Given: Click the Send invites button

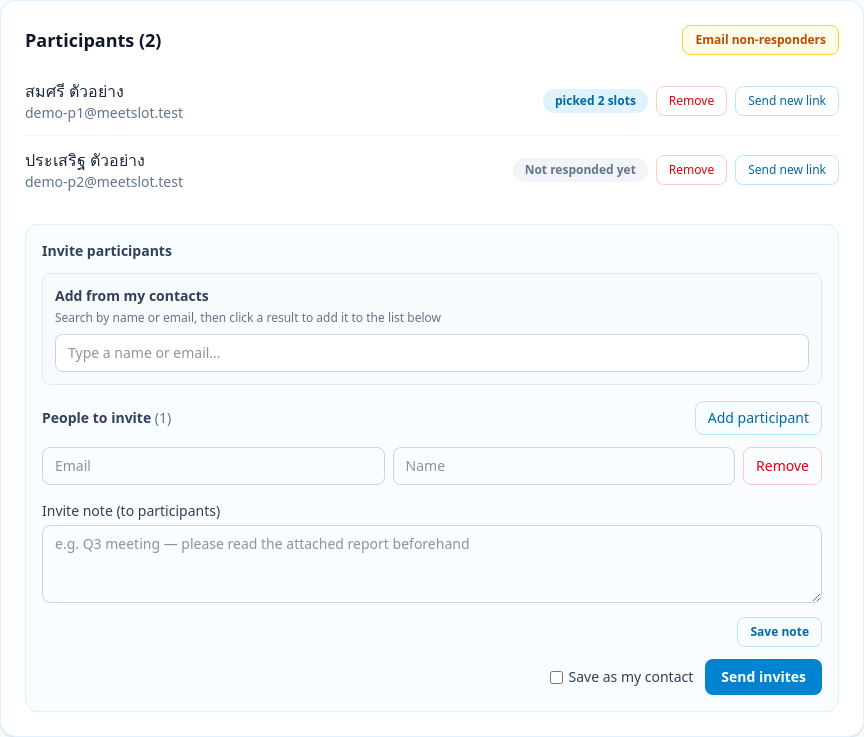Looking at the screenshot, I should (x=763, y=677).
